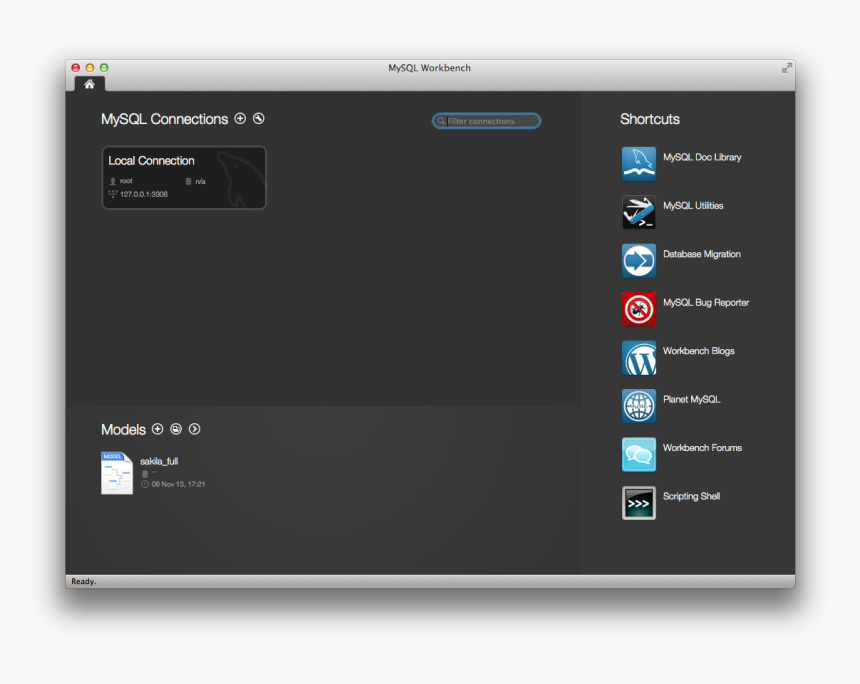Click the Ready status bar text
Viewport: 860px width, 684px height.
tap(83, 581)
